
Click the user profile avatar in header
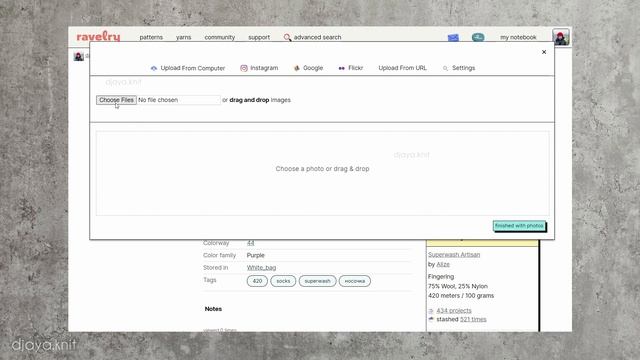point(561,37)
